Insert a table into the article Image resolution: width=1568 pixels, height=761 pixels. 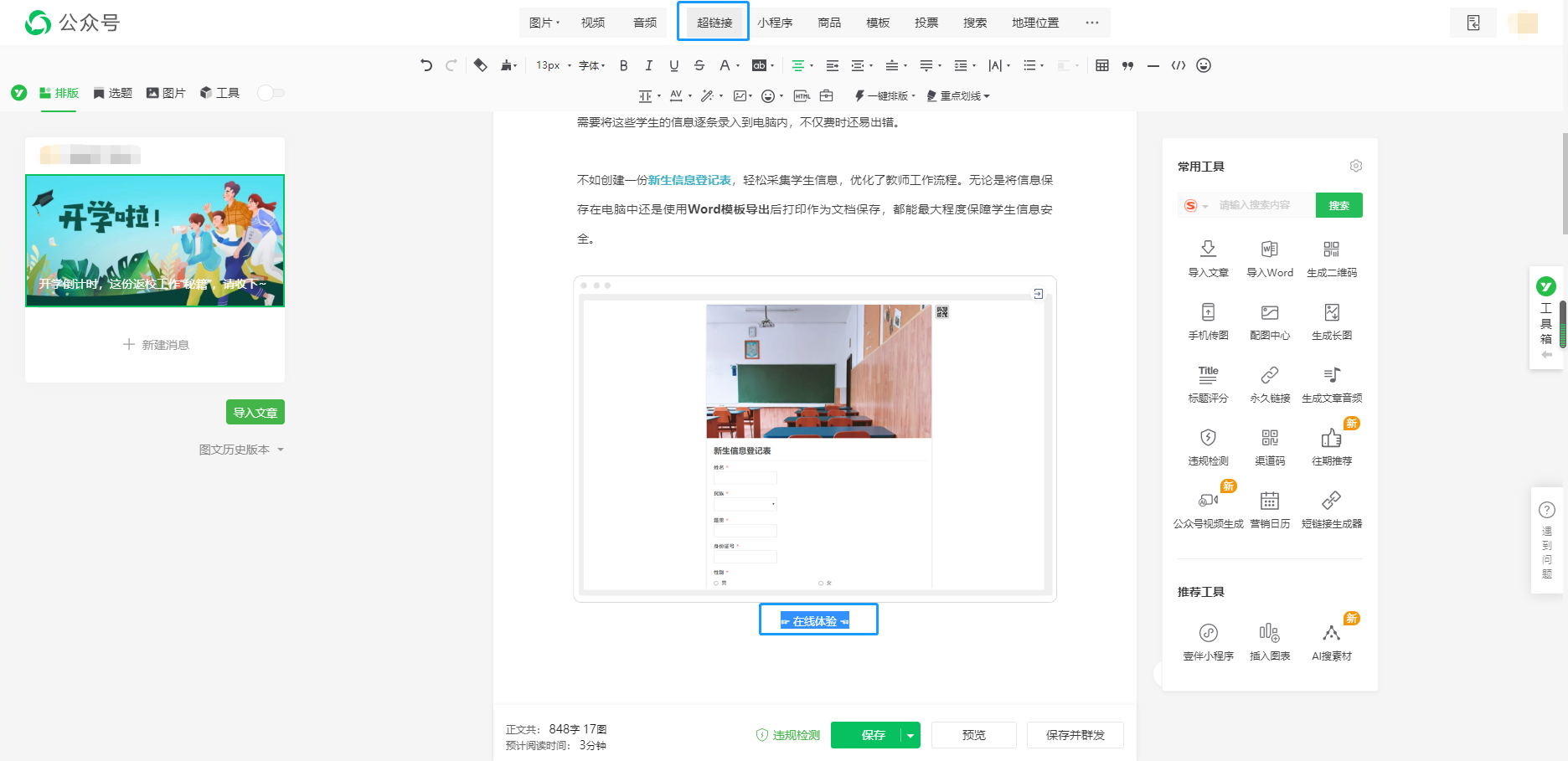tap(1102, 65)
